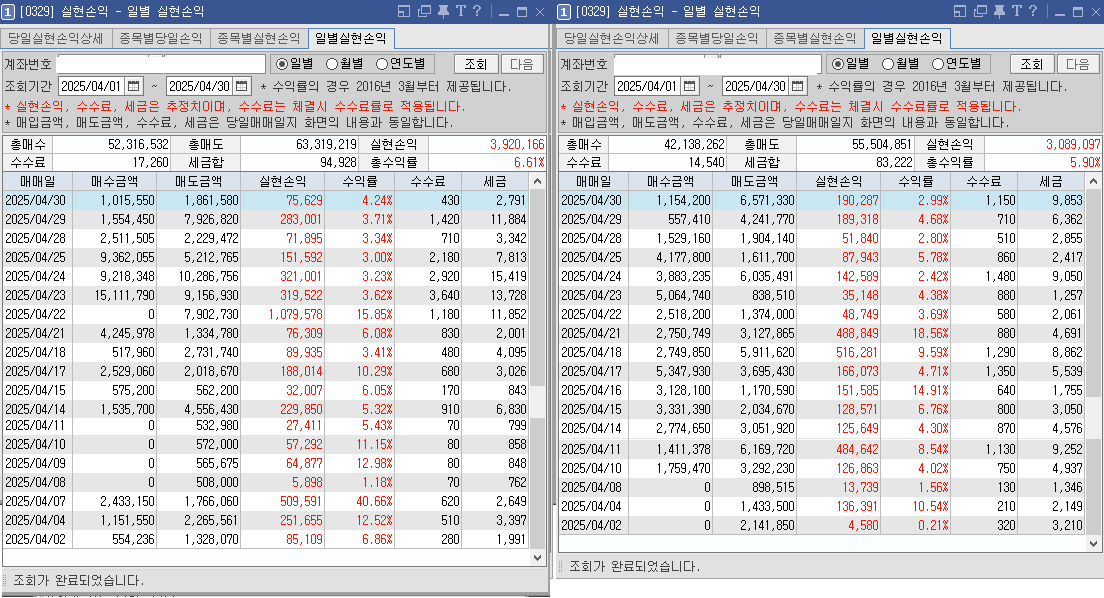The width and height of the screenshot is (1104, 598).
Task: Open help question mark in right window
Action: point(1033,11)
